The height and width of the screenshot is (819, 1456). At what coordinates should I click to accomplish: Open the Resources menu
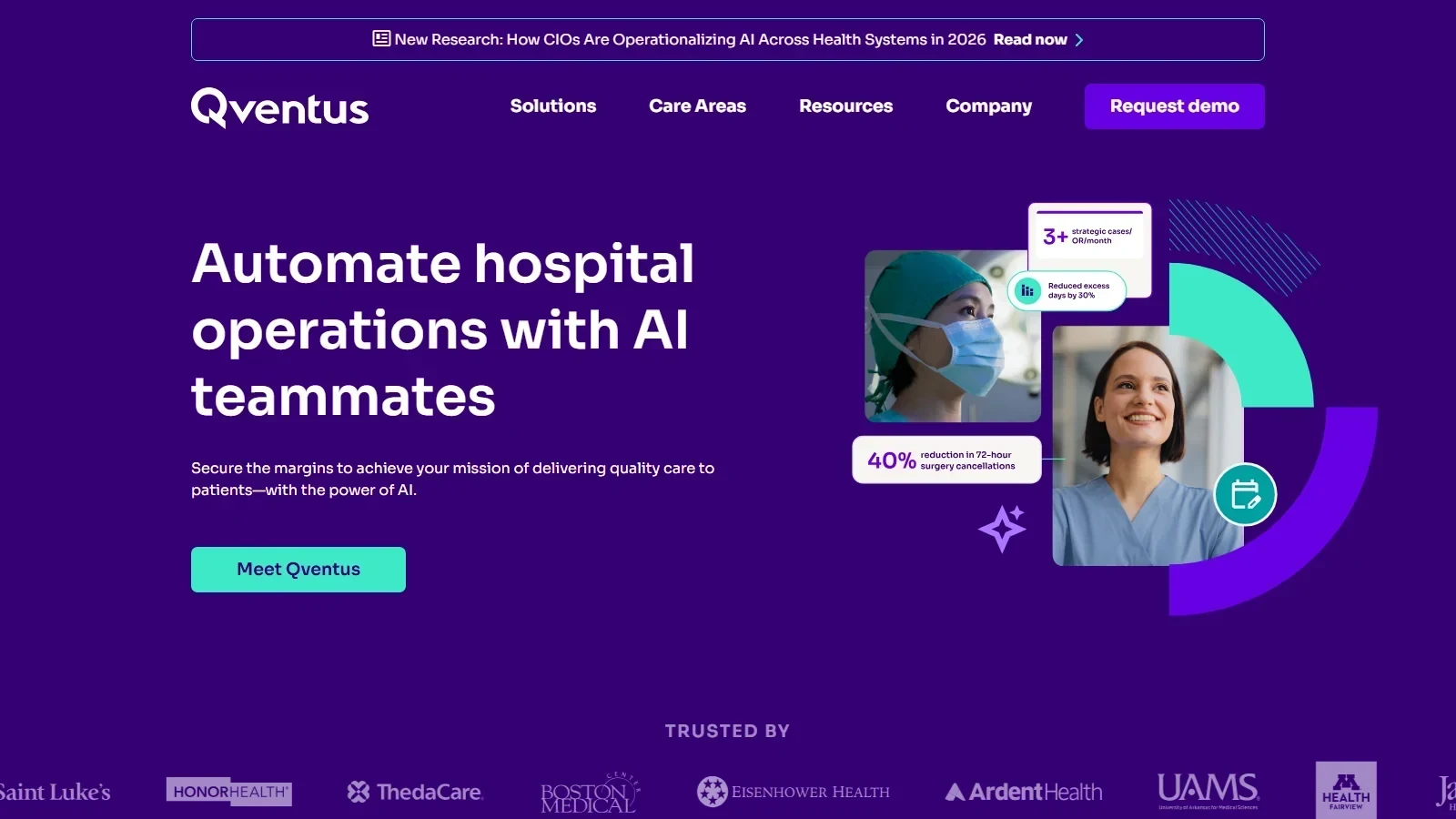pyautogui.click(x=845, y=106)
